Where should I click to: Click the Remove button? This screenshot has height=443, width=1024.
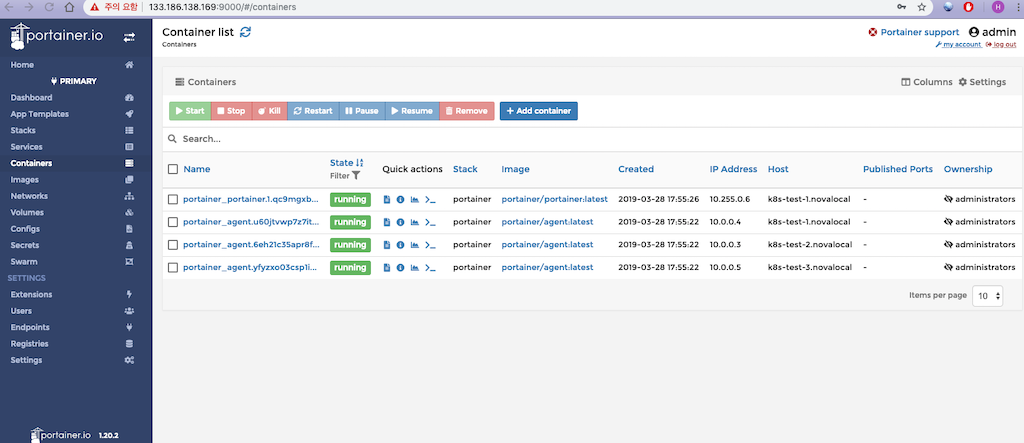467,111
